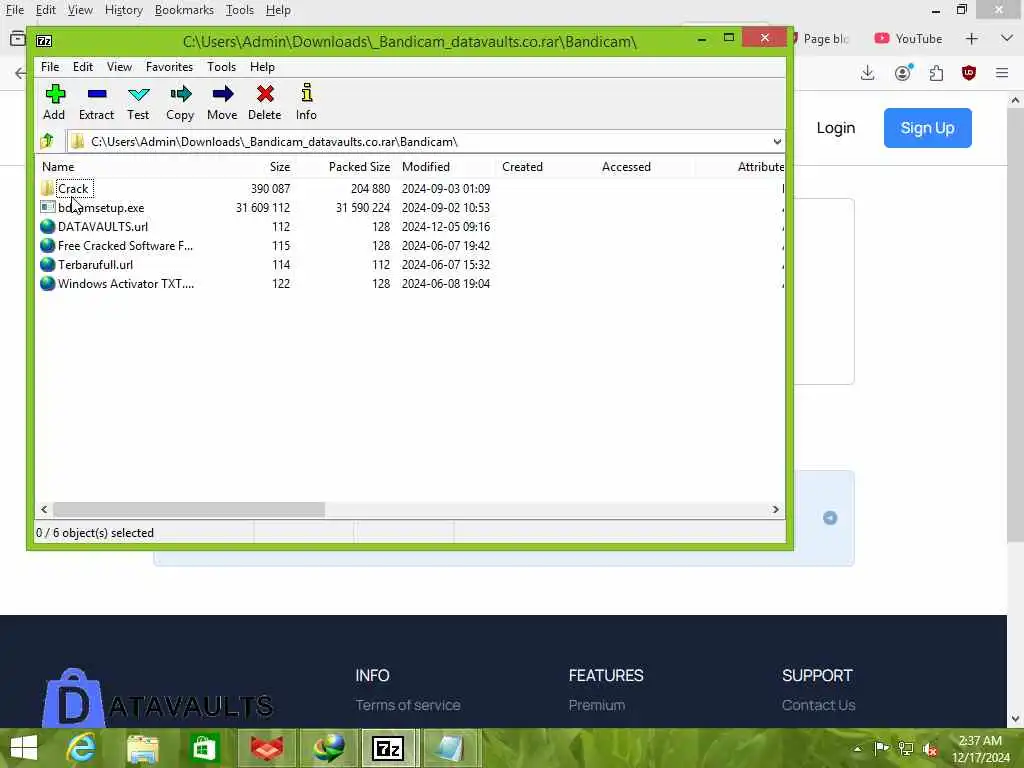Test the archive with the Test button

138,102
